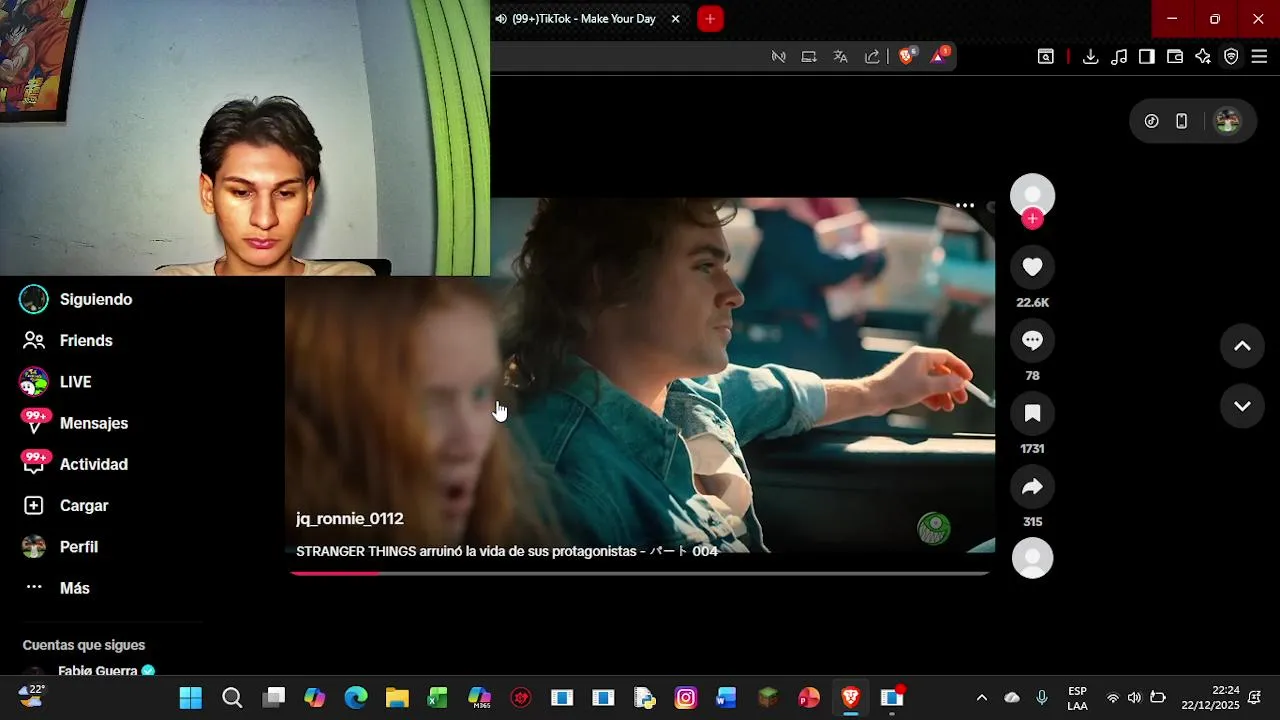Open the Get App phone icon

(x=1181, y=121)
